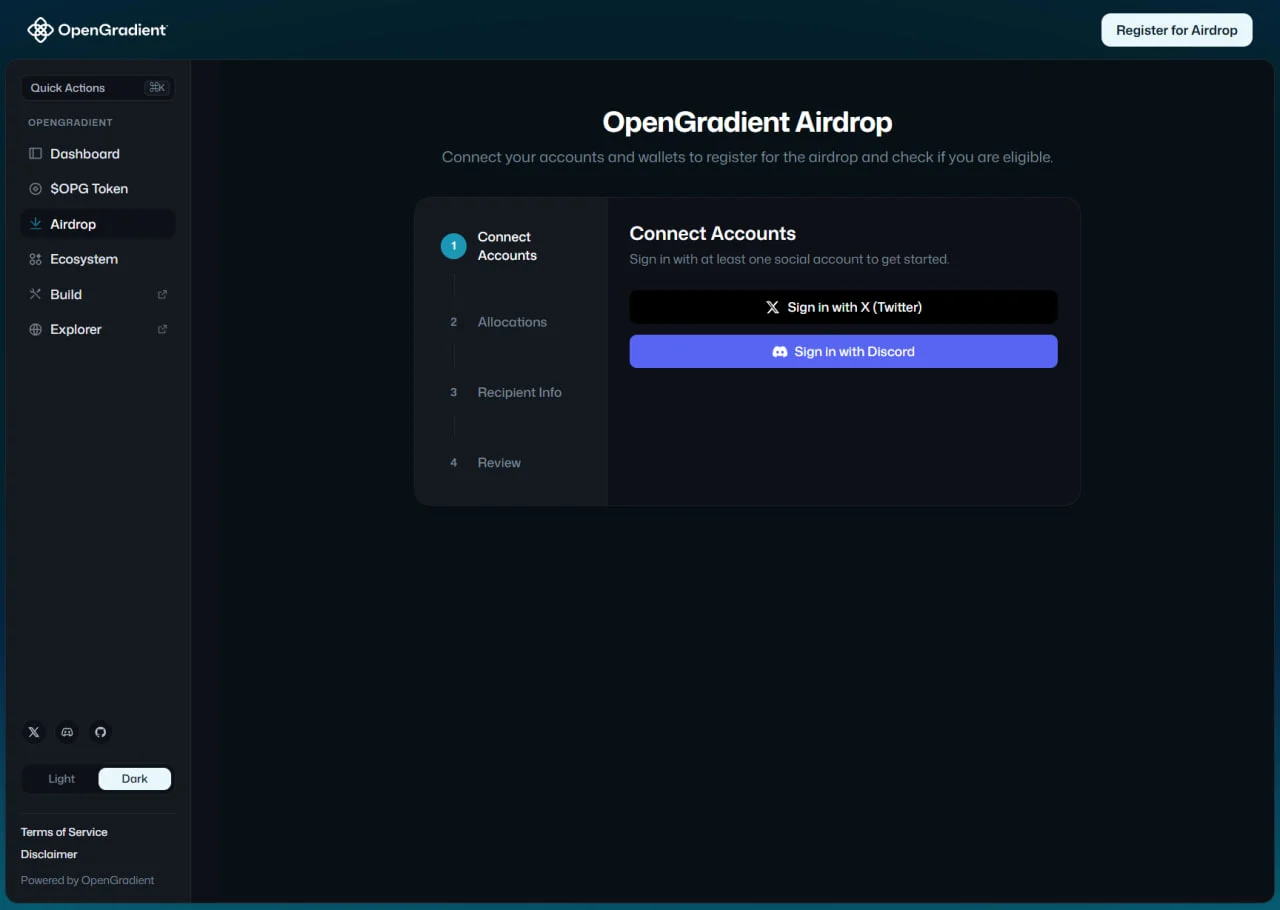Click the ⌘K shortcut badge in Quick Actions
The width and height of the screenshot is (1280, 910).
point(157,88)
